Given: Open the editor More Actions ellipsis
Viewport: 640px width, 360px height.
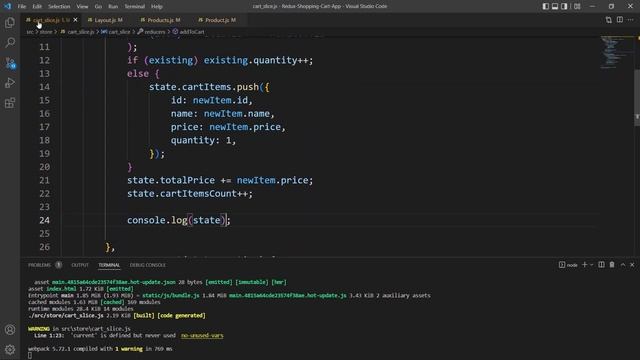Looking at the screenshot, I should (631, 20).
